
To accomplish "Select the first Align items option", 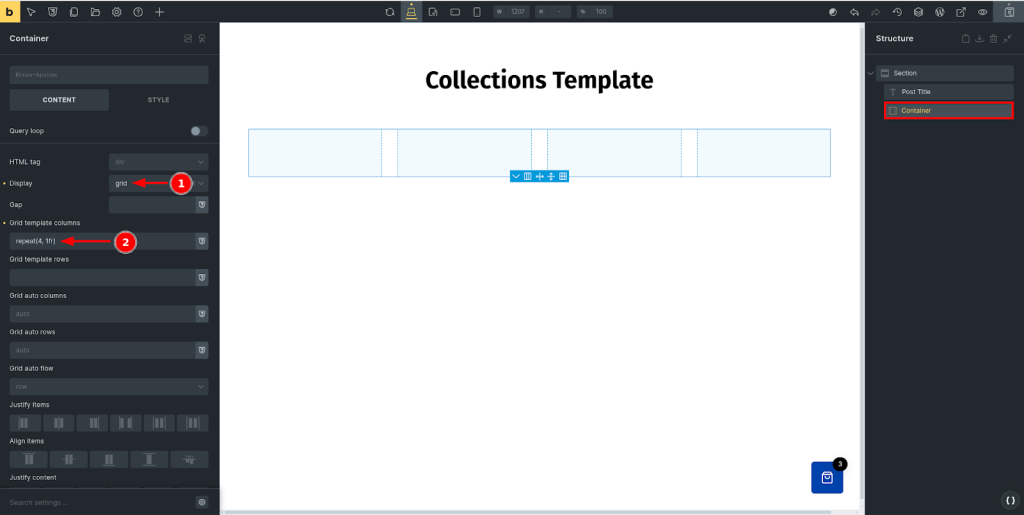I will [x=29, y=459].
